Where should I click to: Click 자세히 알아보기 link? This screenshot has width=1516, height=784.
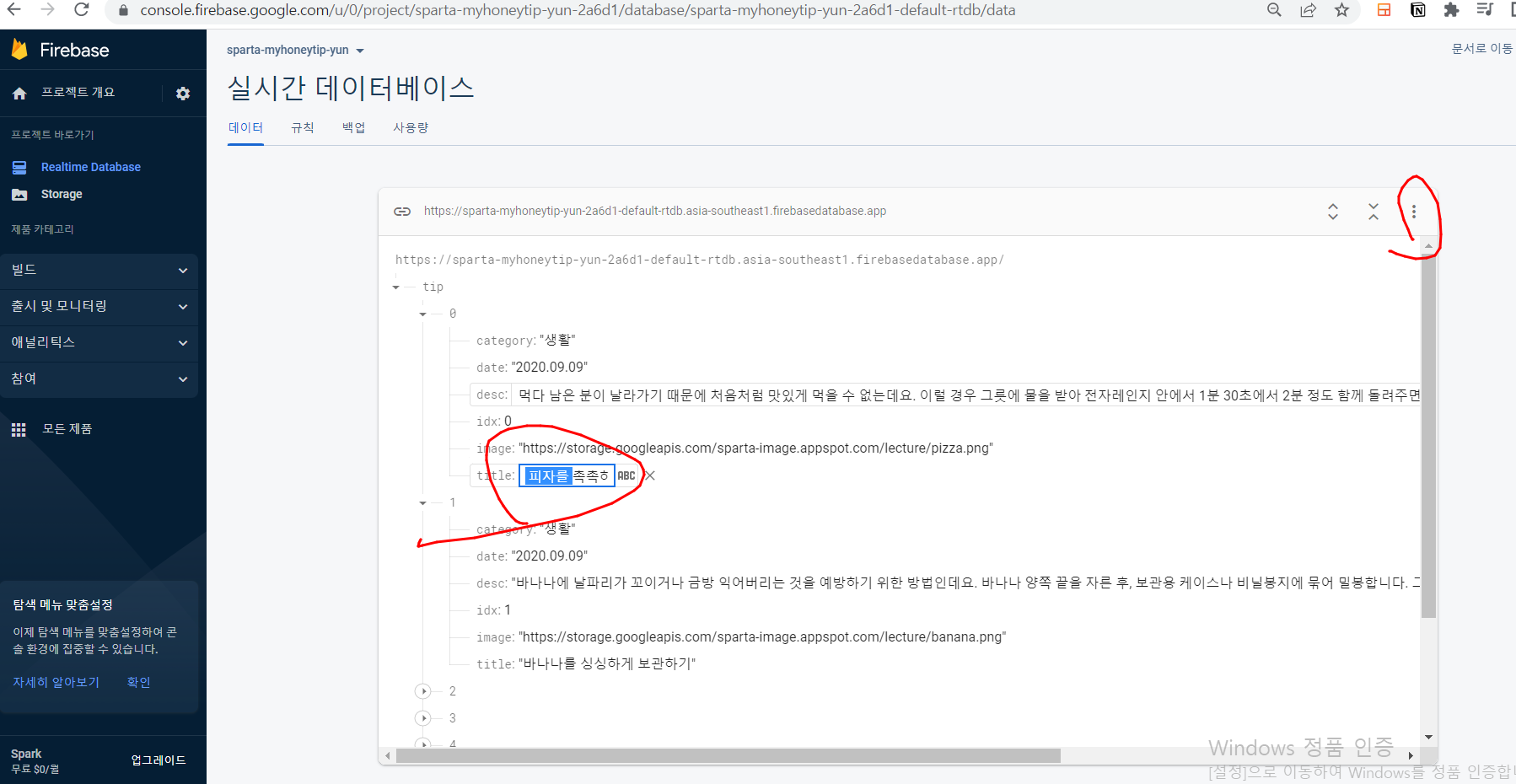[x=56, y=682]
